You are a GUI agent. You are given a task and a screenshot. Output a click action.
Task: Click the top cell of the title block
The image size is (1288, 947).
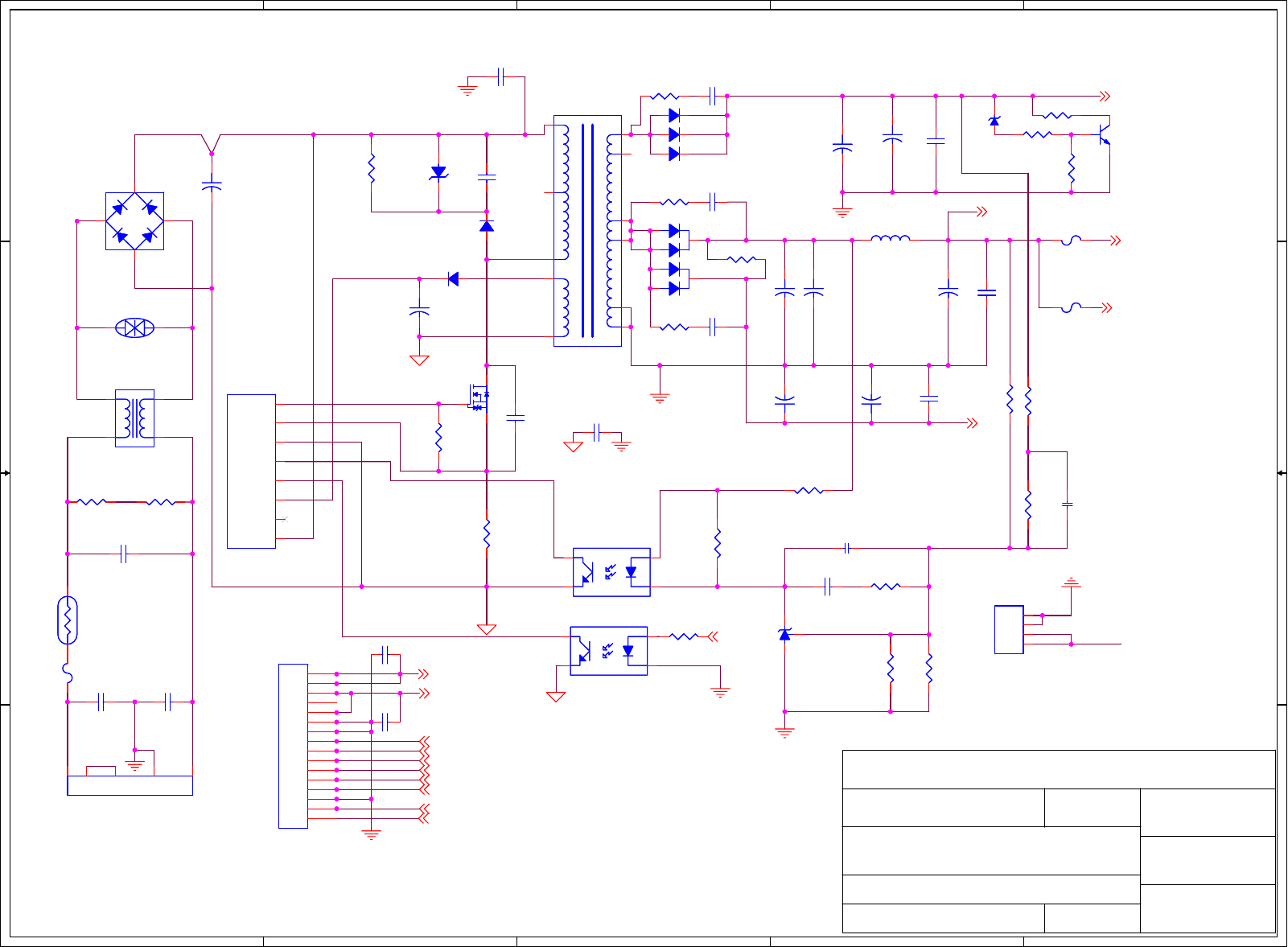point(1059,769)
